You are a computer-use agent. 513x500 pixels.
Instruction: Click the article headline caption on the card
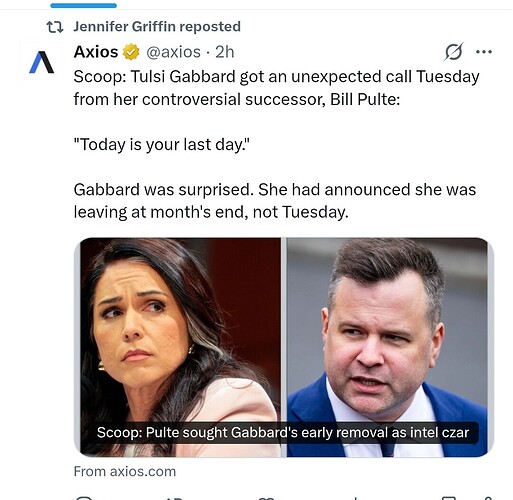[x=283, y=433]
